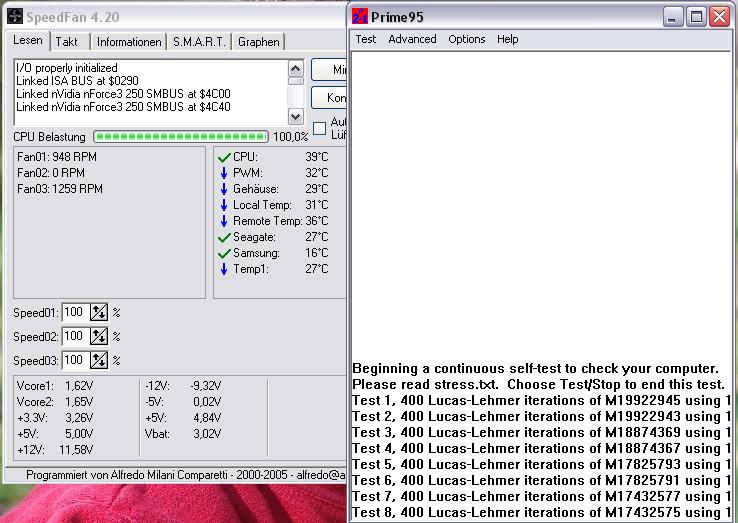Click the 100,0% CPU load value
The image size is (738, 523).
pyautogui.click(x=290, y=137)
